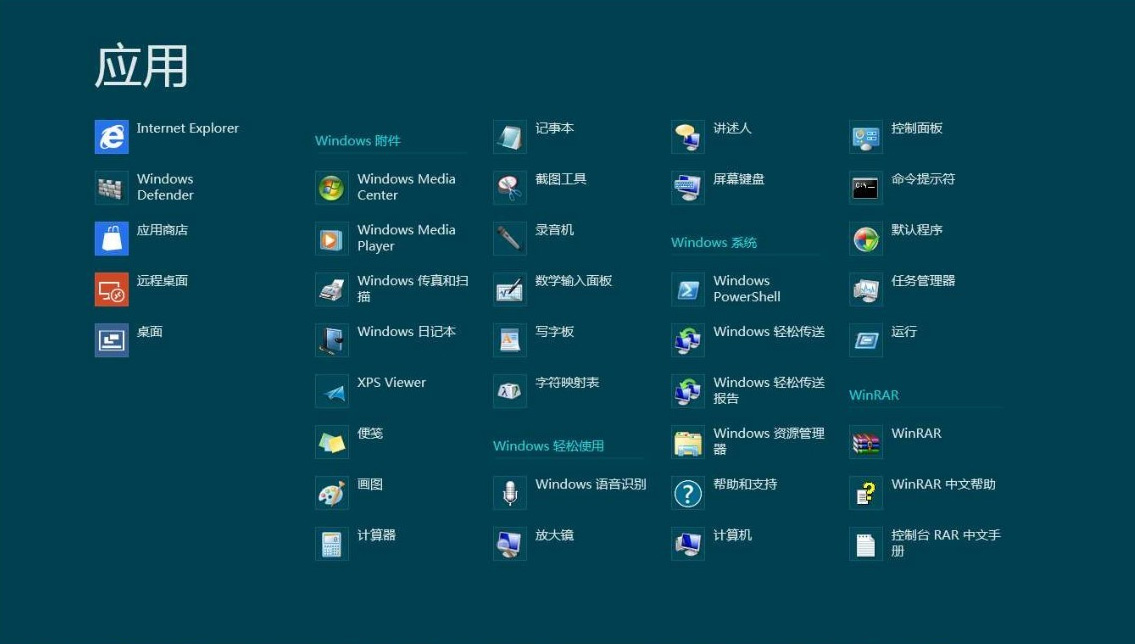Launch Windows 日记本 journal app

point(332,340)
